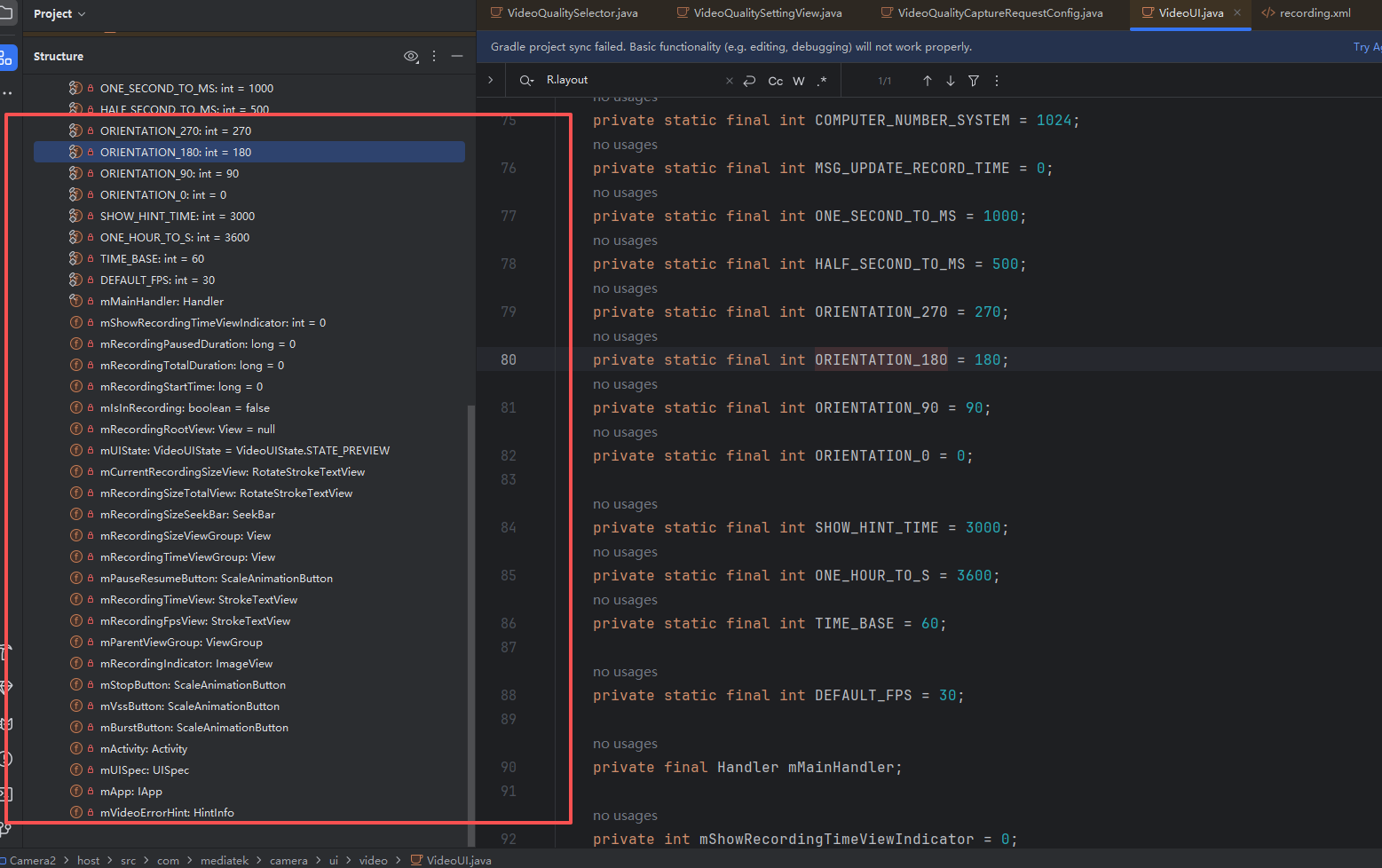Image resolution: width=1382 pixels, height=868 pixels.
Task: Toggle regex .* search option
Action: tap(822, 81)
